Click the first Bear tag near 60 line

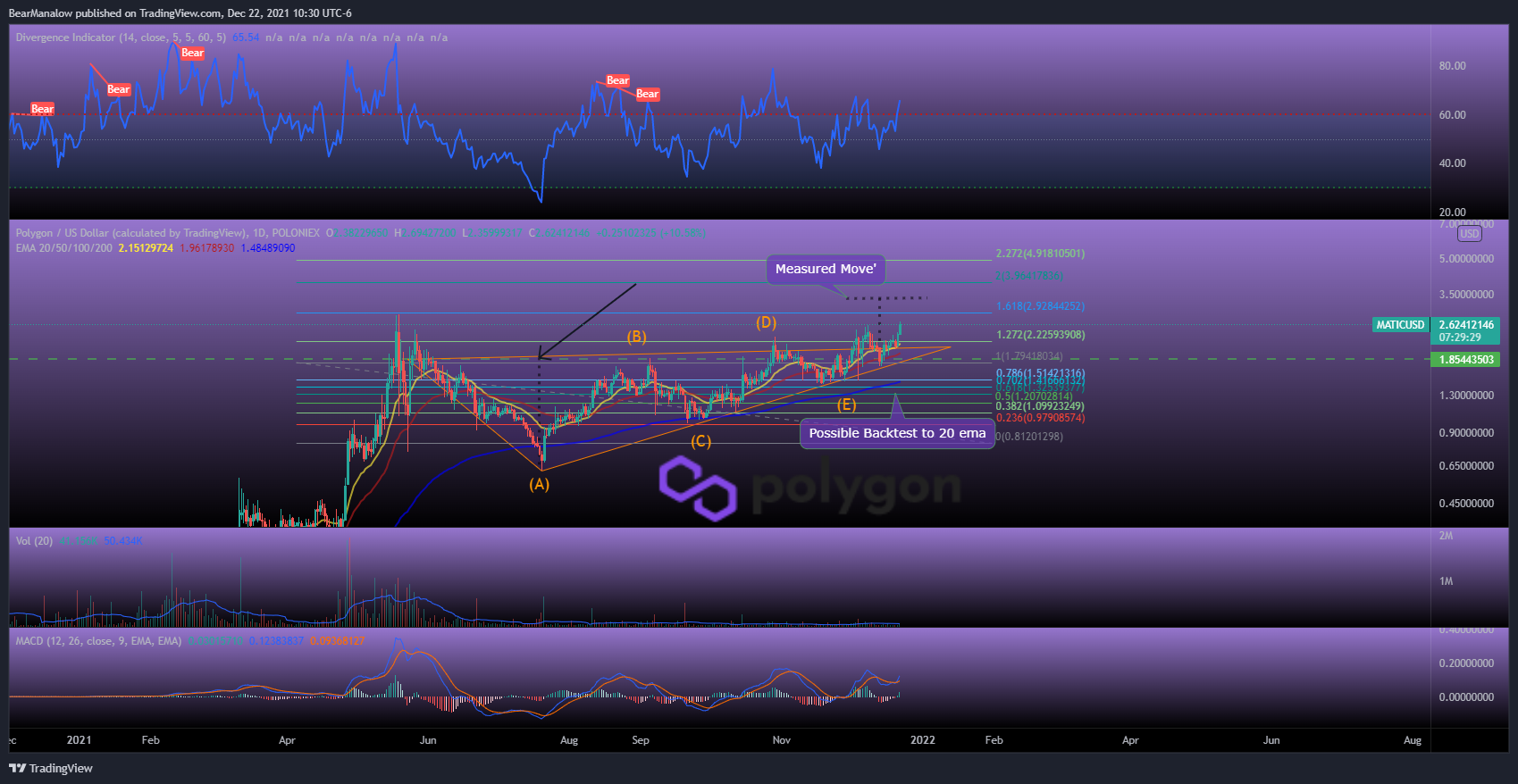pyautogui.click(x=43, y=109)
